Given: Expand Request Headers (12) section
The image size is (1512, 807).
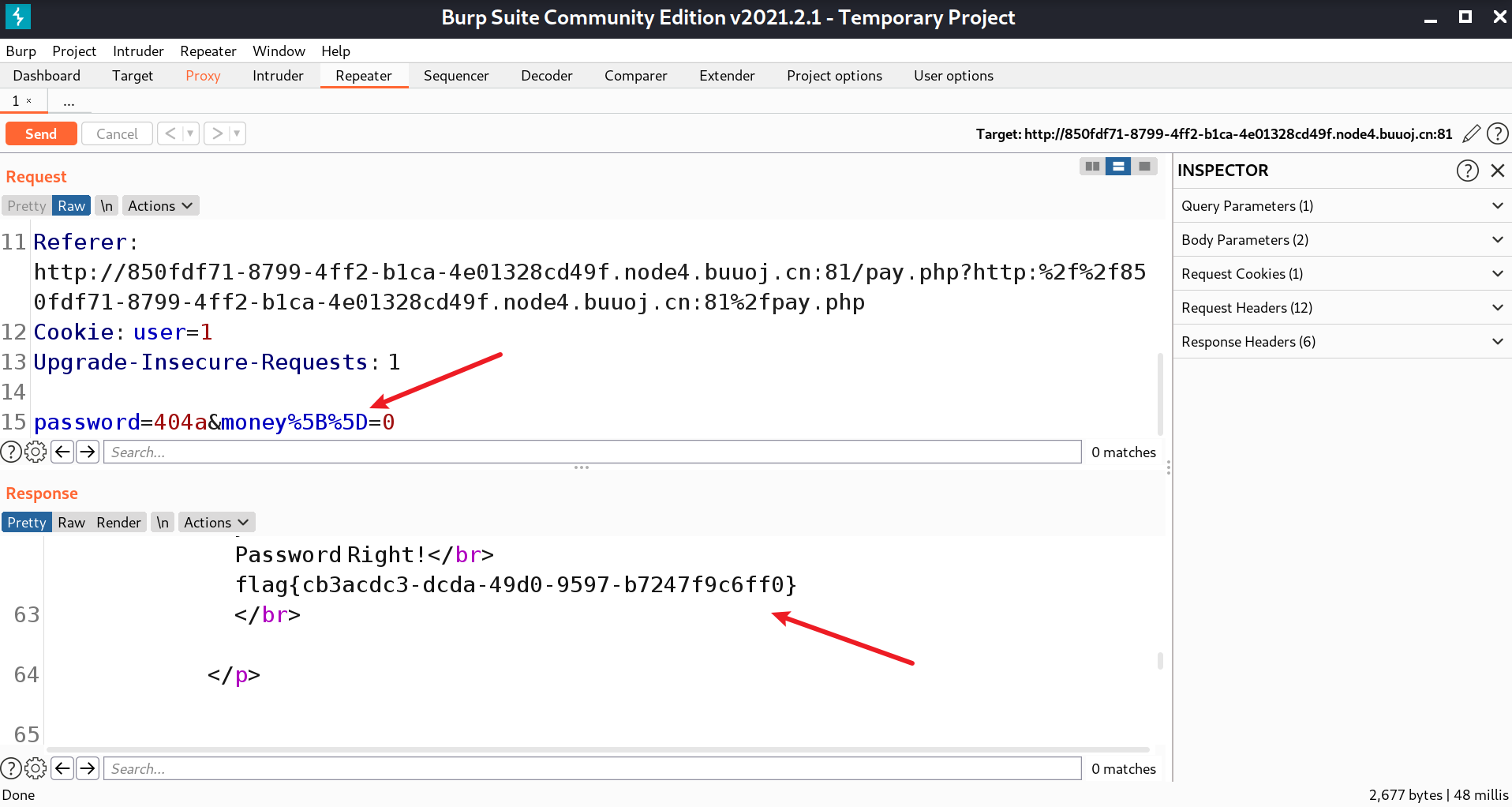Looking at the screenshot, I should tap(1342, 308).
